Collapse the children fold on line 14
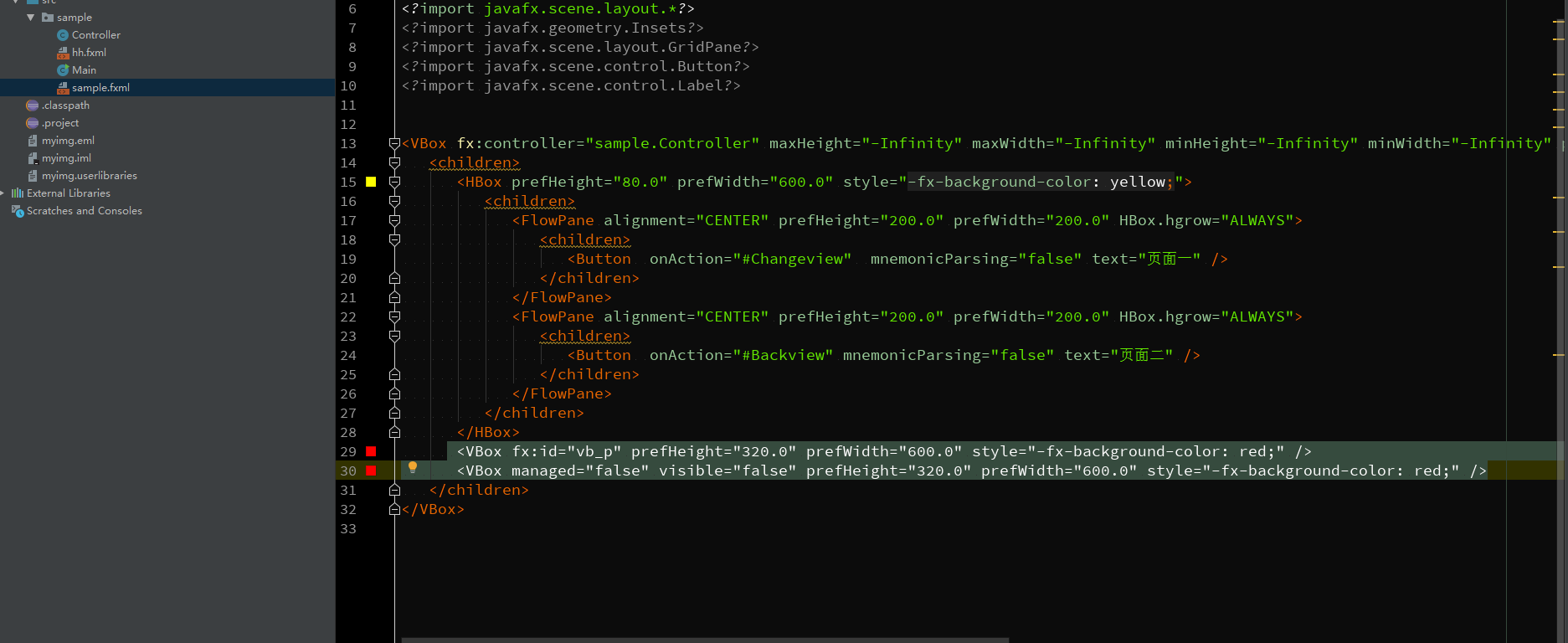Viewport: 1568px width, 643px height. [x=394, y=162]
